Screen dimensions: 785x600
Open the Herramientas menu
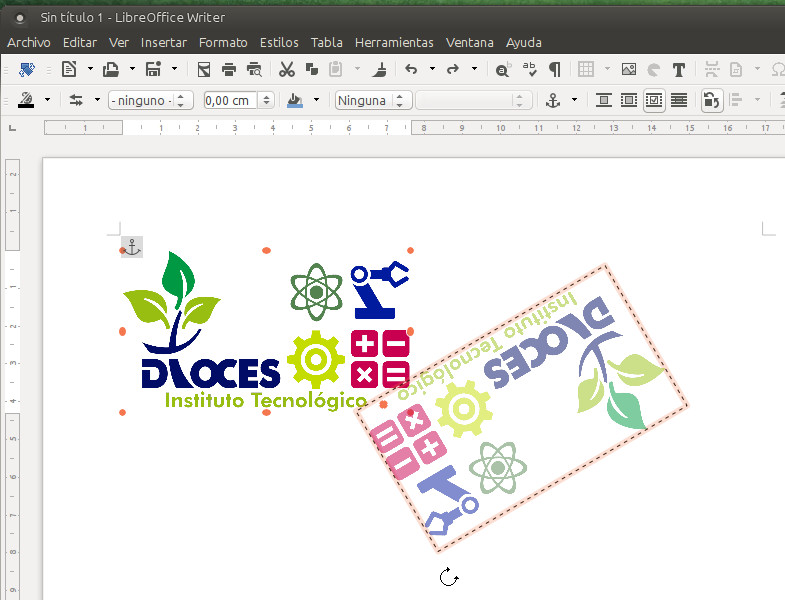pyautogui.click(x=394, y=43)
